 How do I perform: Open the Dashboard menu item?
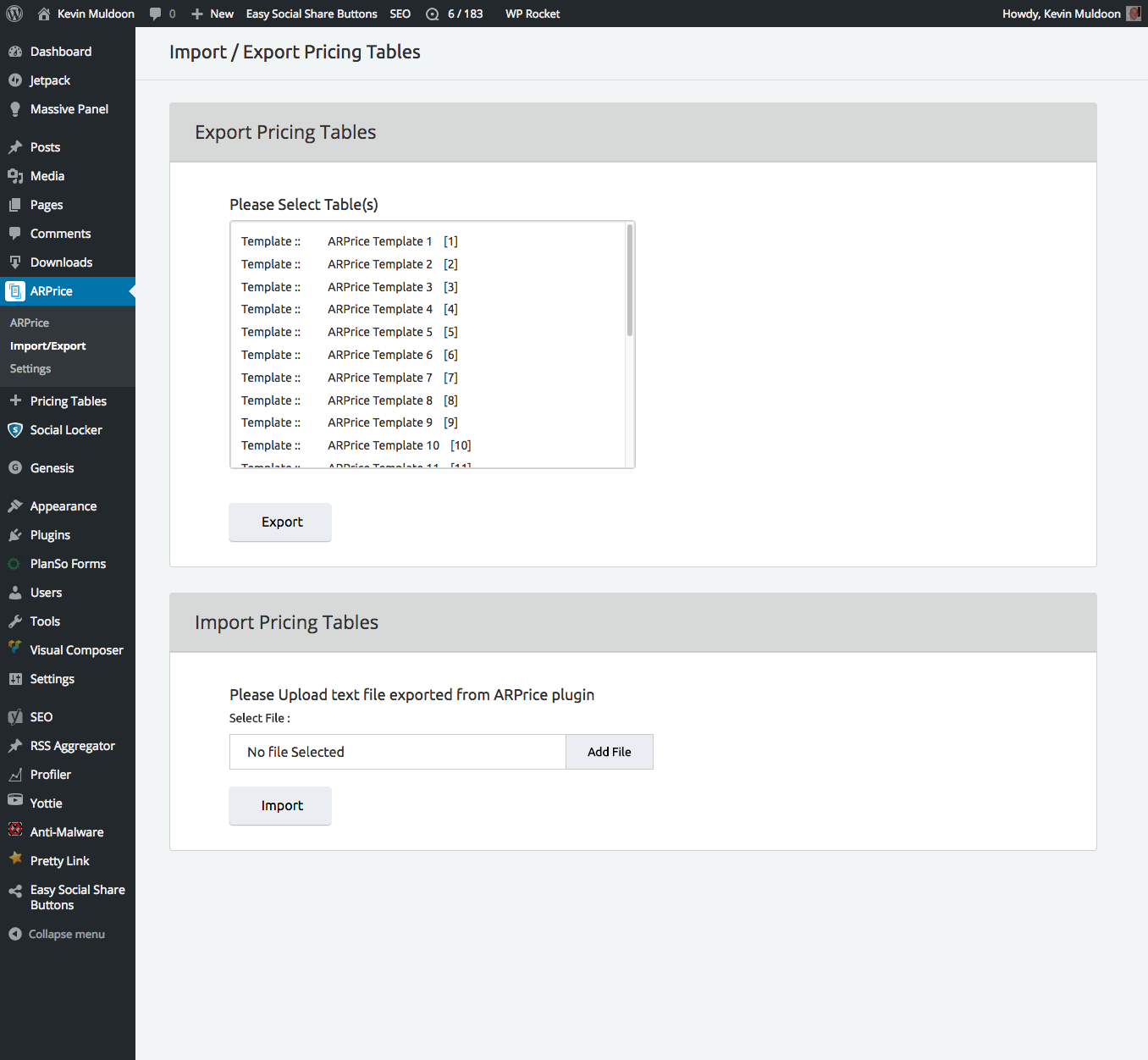pos(68,52)
